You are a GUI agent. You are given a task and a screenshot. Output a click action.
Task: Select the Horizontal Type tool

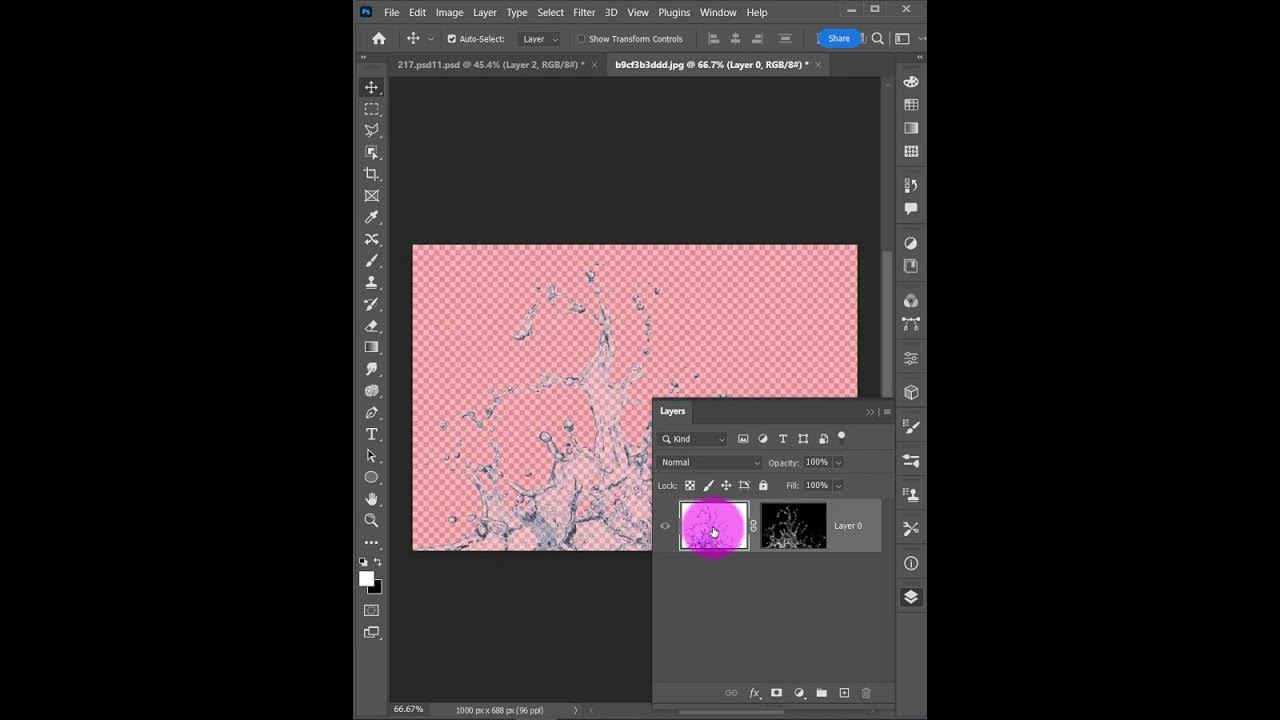click(372, 434)
